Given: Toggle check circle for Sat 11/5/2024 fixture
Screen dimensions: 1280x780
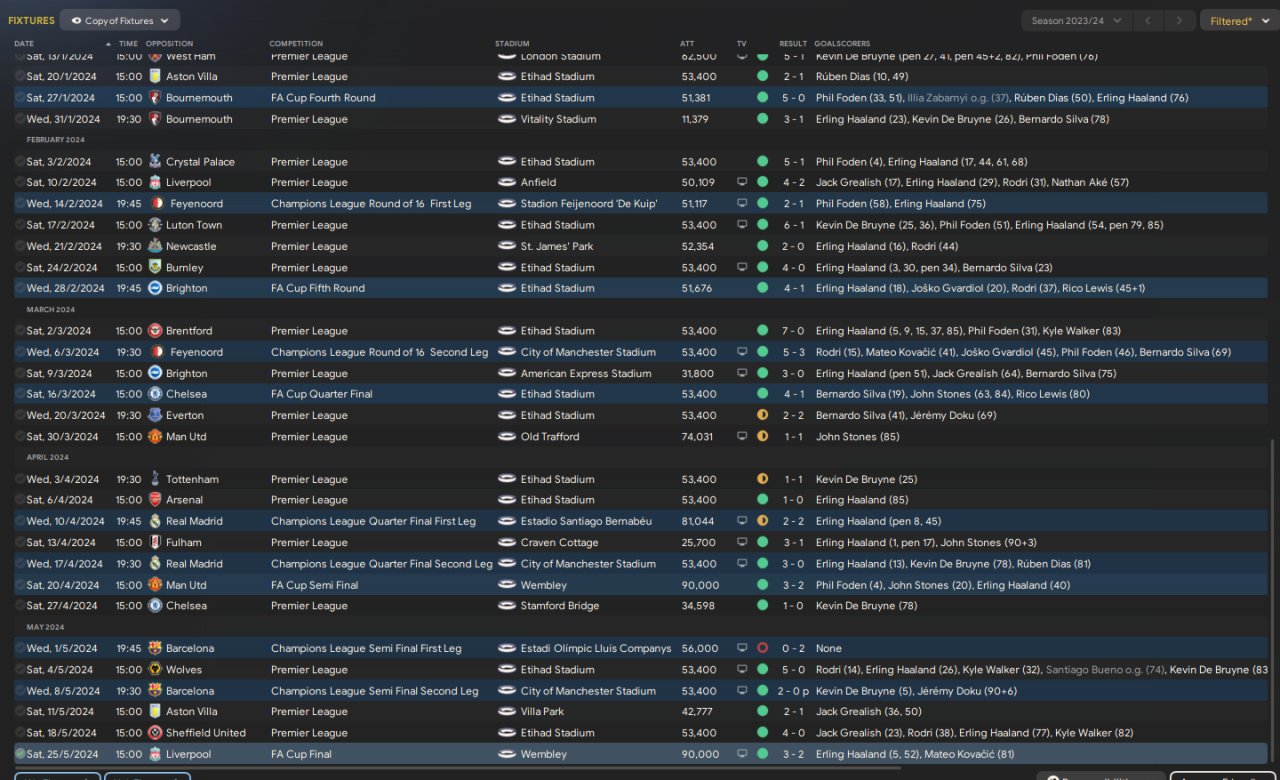Looking at the screenshot, I should tap(20, 712).
